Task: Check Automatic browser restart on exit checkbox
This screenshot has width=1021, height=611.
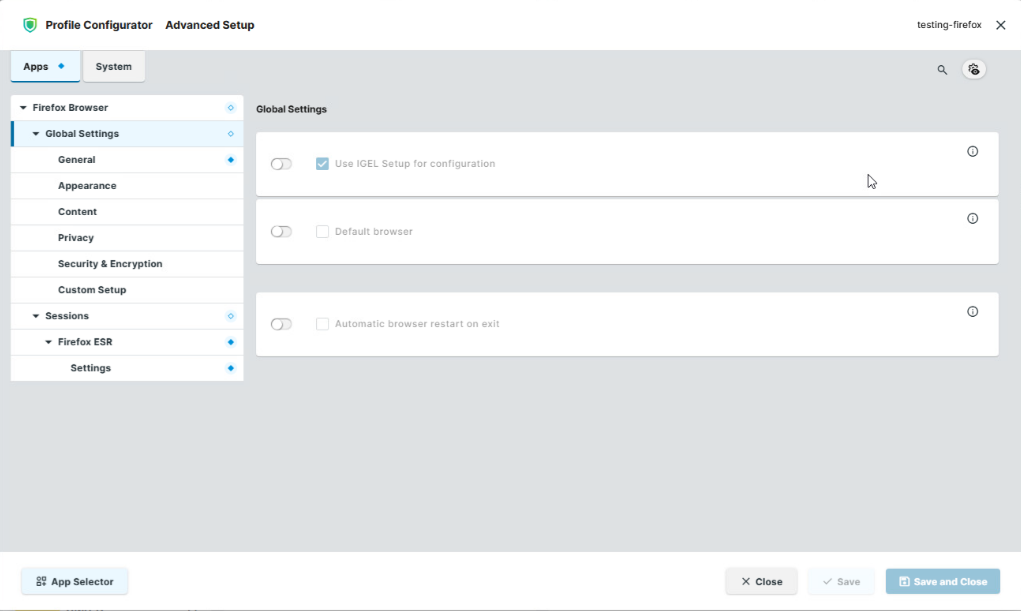Action: [322, 324]
